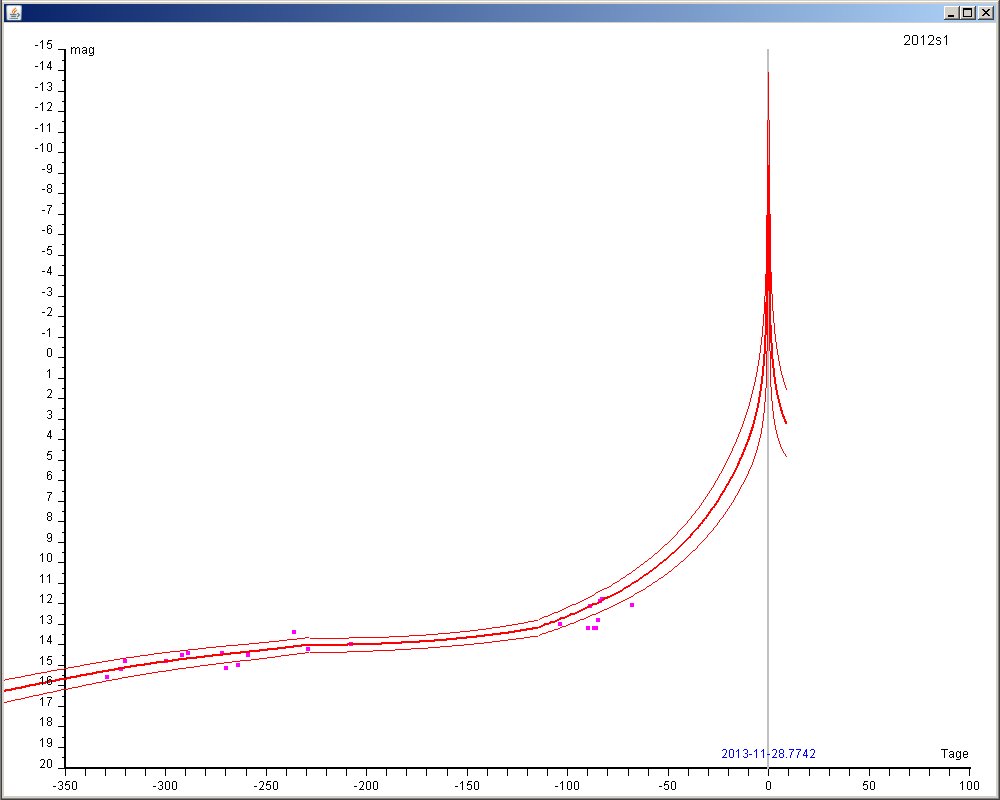The image size is (1000, 800).
Task: Click the 15 magnitude axis label
Action: 46,661
